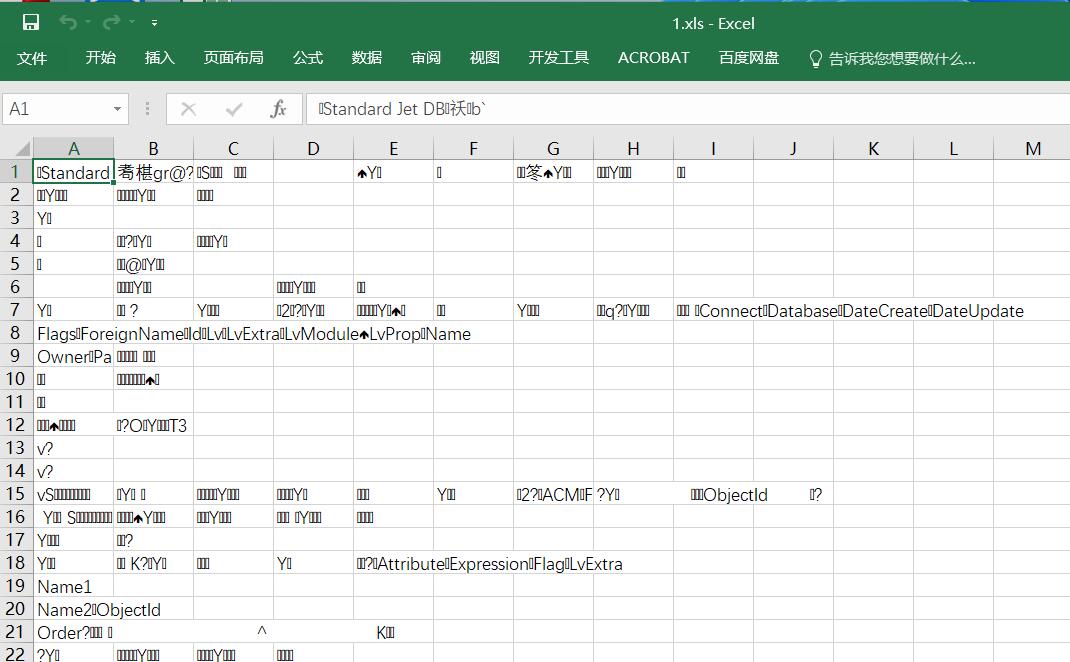Click the Redo arrow icon
Image resolution: width=1070 pixels, height=662 pixels.
coord(111,22)
